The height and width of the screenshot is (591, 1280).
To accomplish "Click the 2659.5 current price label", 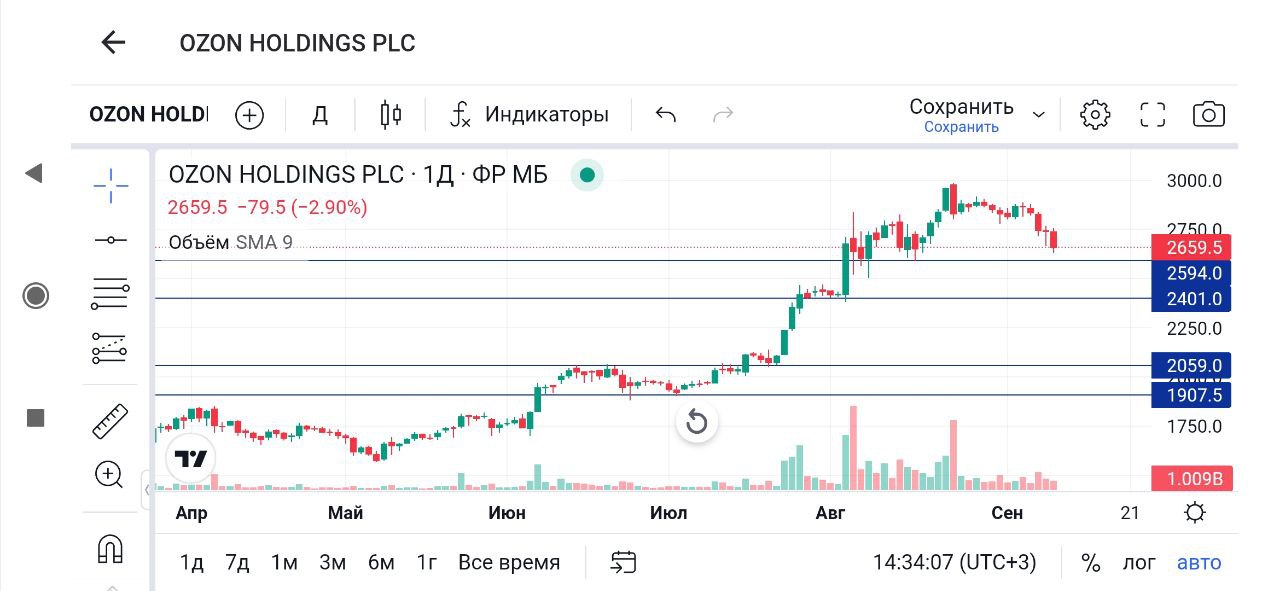I will (1191, 248).
